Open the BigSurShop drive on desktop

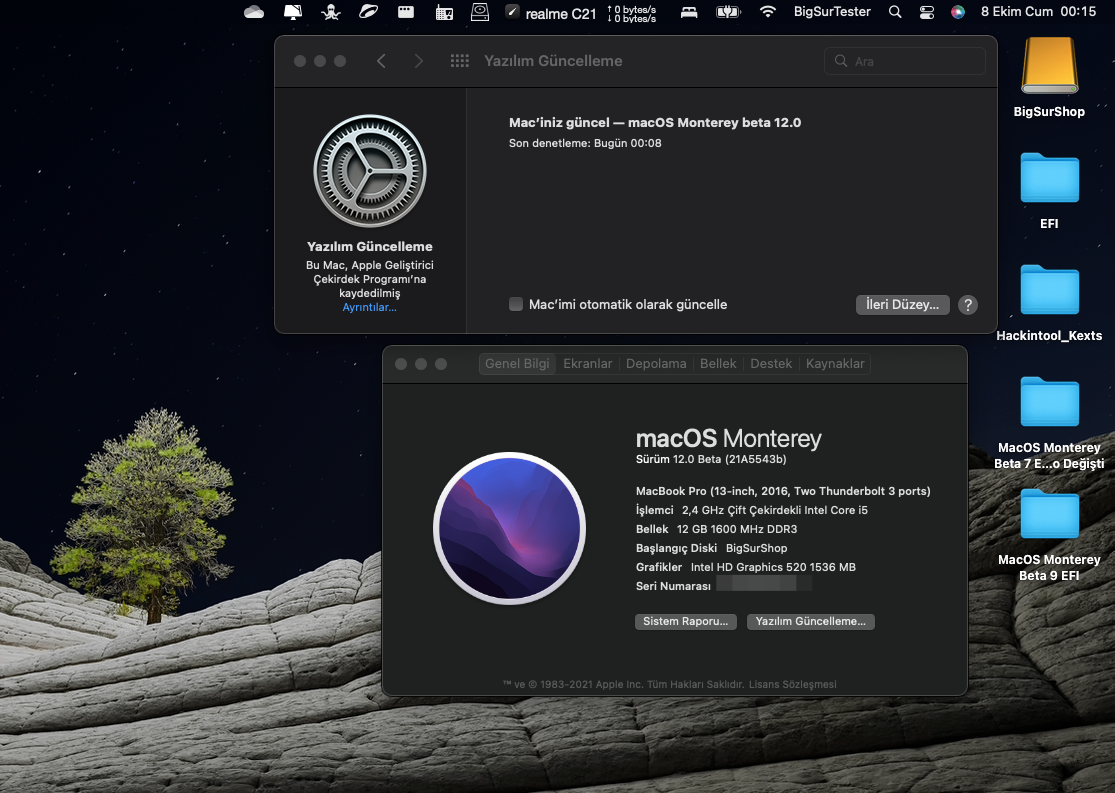point(1049,67)
